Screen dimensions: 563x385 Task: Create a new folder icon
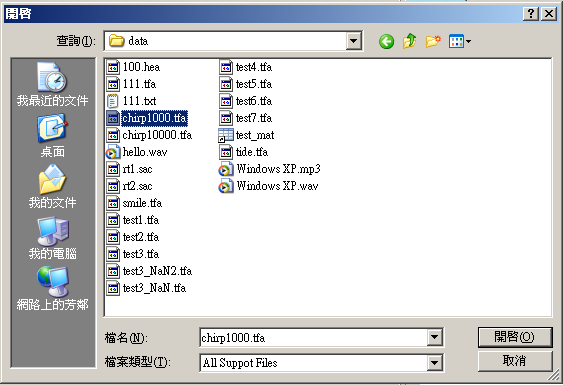pyautogui.click(x=433, y=41)
